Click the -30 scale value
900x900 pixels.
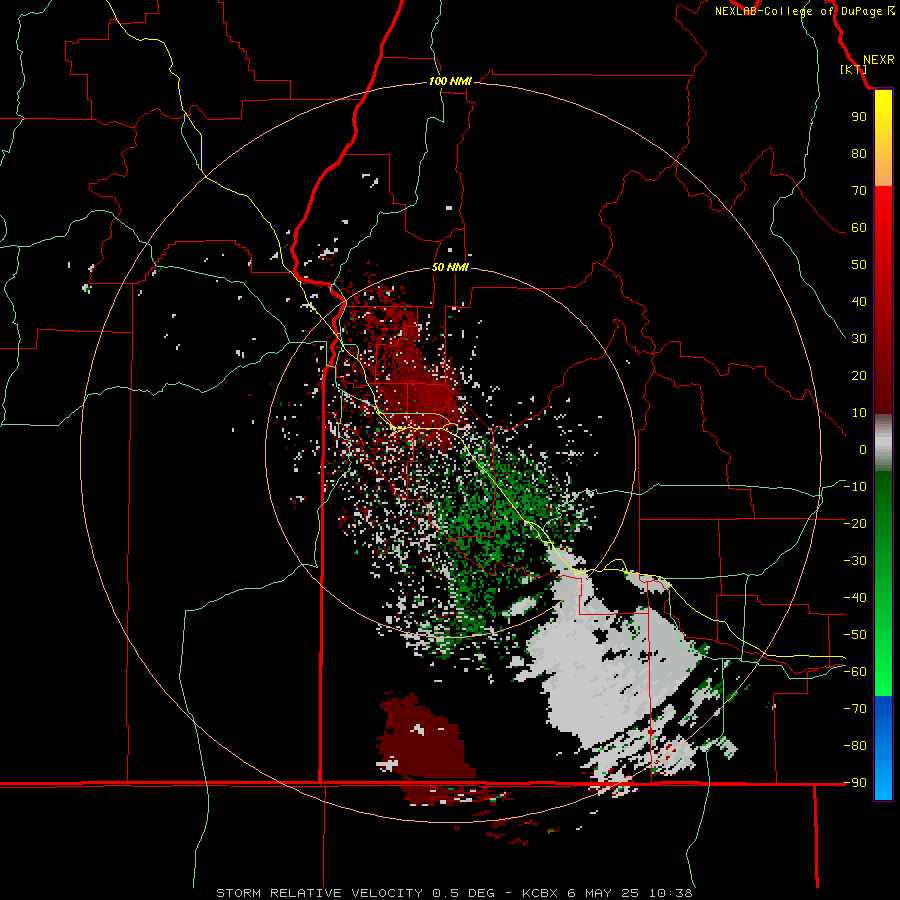point(855,561)
